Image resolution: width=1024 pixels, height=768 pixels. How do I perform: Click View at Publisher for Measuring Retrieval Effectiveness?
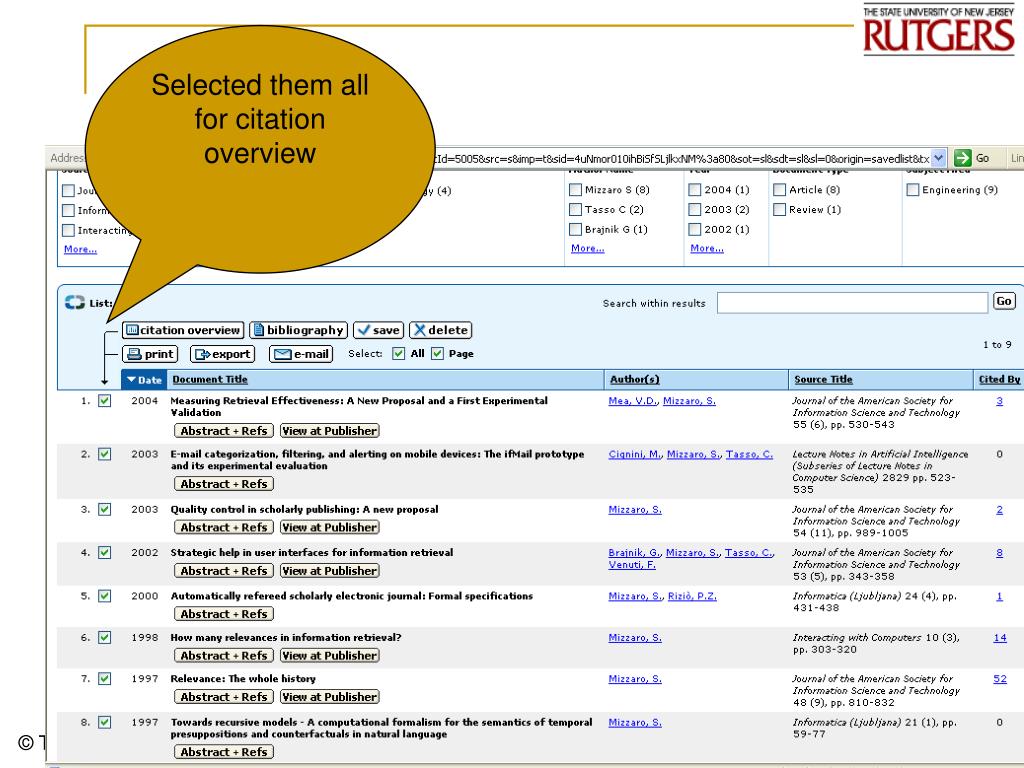tap(329, 431)
